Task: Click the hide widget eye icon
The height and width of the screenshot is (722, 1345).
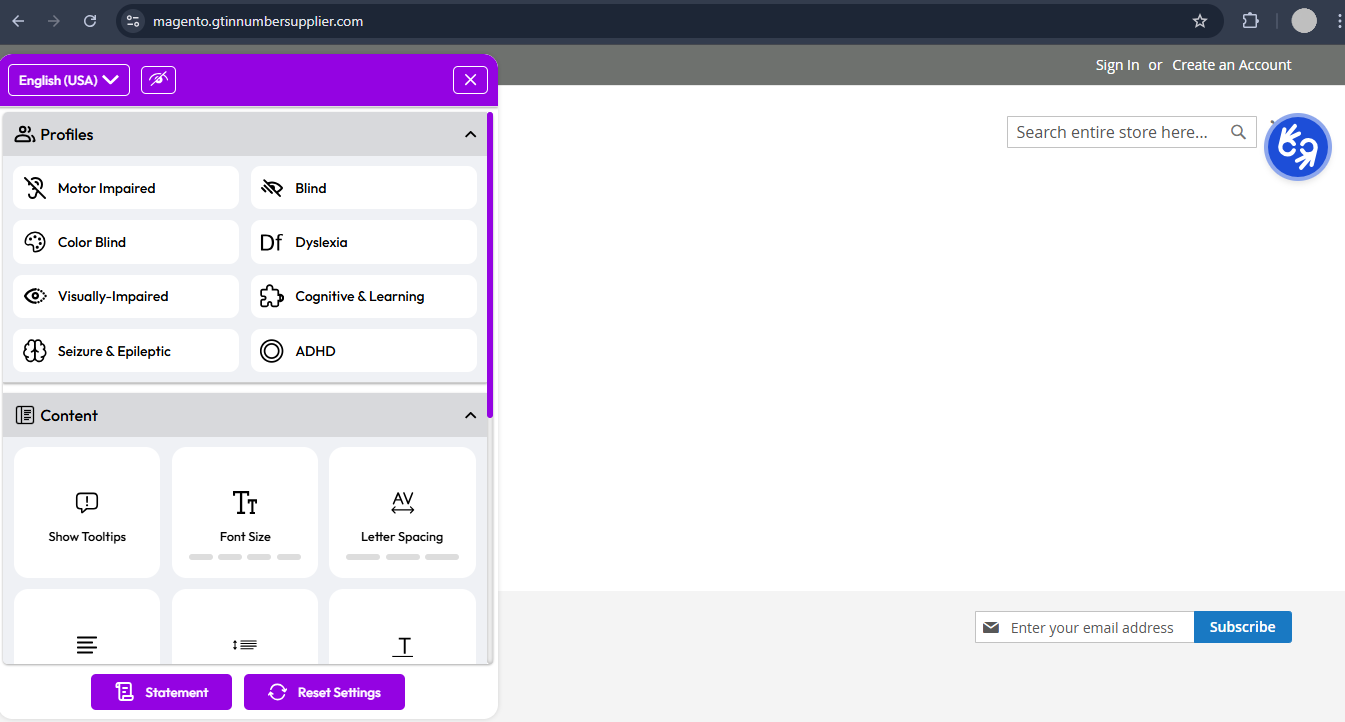Action: tap(158, 79)
